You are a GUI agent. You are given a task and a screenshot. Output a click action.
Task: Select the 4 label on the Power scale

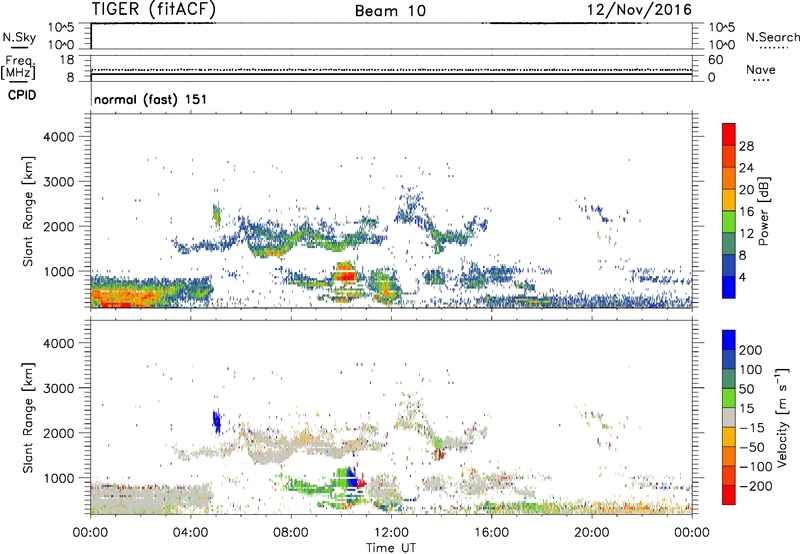tap(743, 277)
